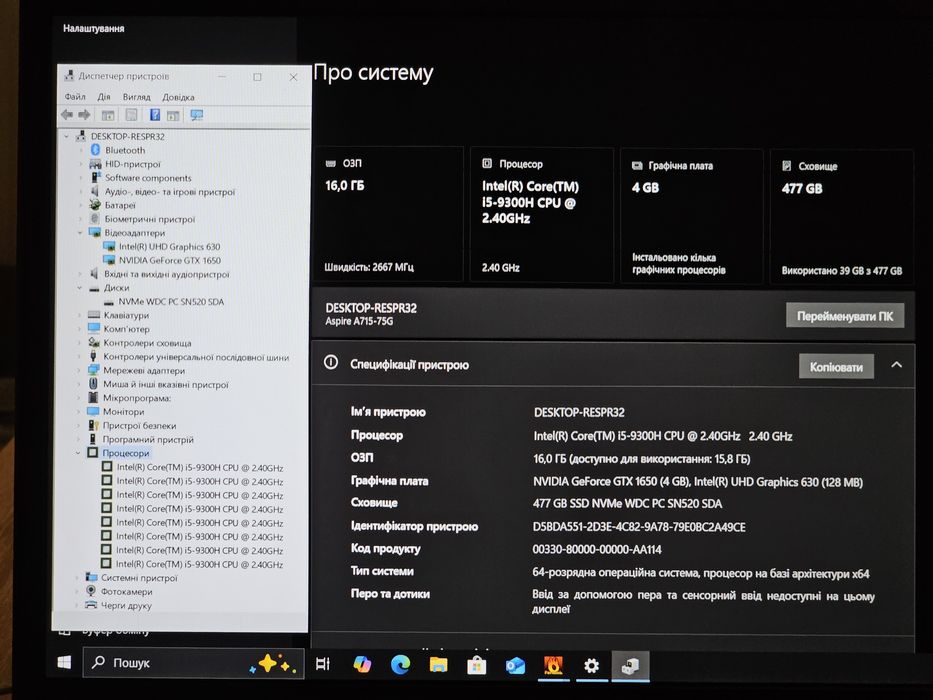Select the HID-пристрої icon in tree
The height and width of the screenshot is (700, 933).
[x=95, y=164]
